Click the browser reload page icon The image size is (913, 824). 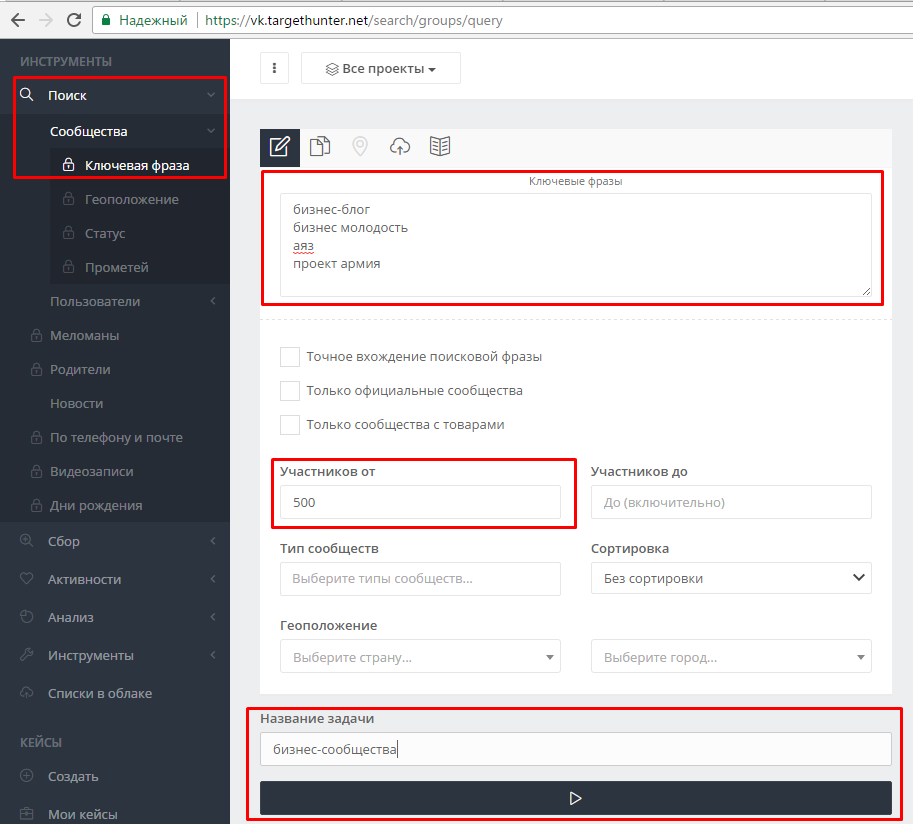74,19
